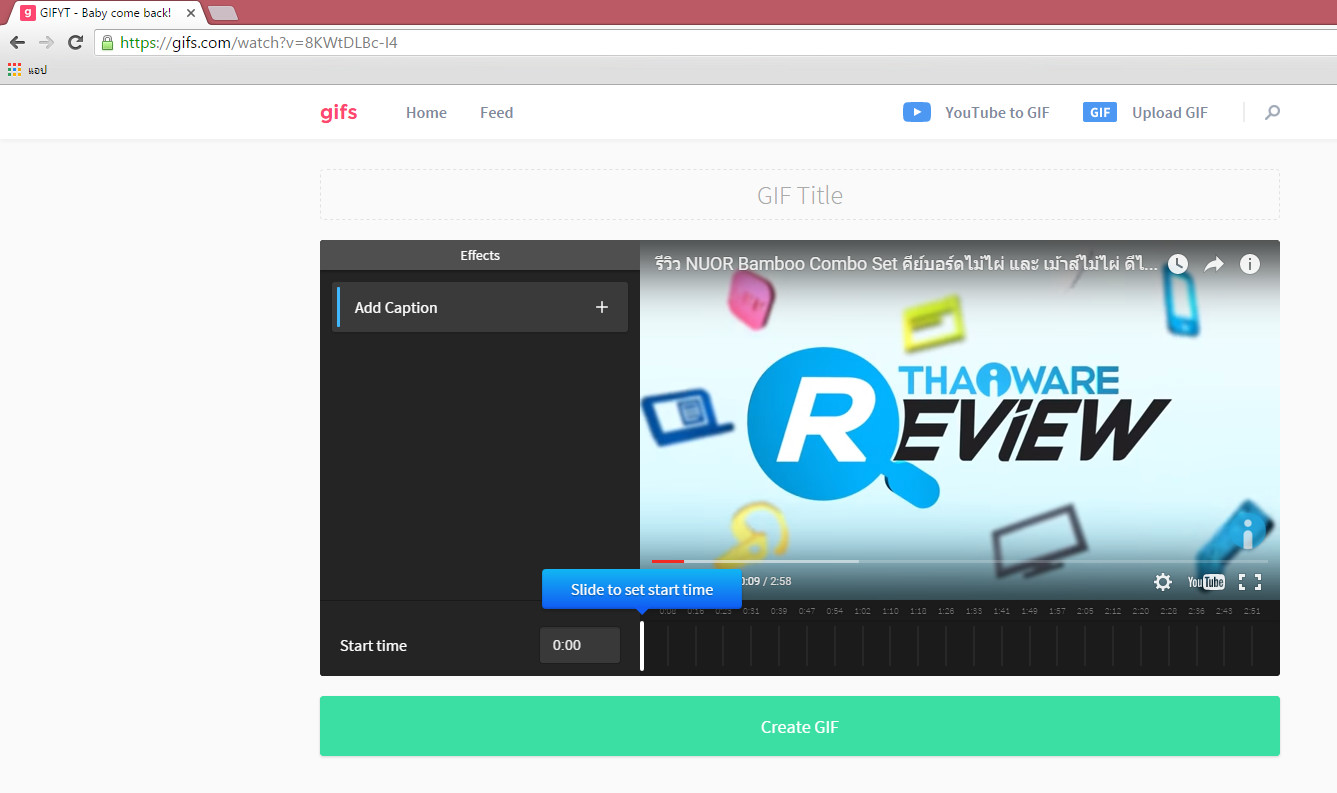Click the 2:05 mark on timeline

pyautogui.click(x=1085, y=611)
